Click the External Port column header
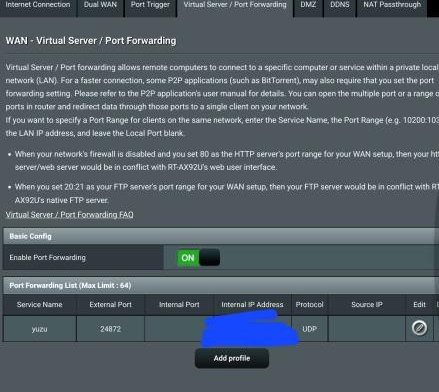The image size is (439, 392). click(110, 305)
